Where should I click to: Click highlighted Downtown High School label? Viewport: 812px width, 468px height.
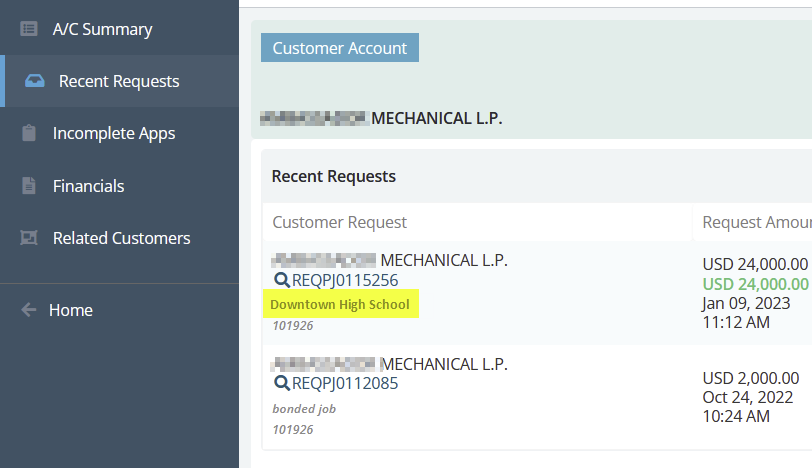click(x=340, y=304)
